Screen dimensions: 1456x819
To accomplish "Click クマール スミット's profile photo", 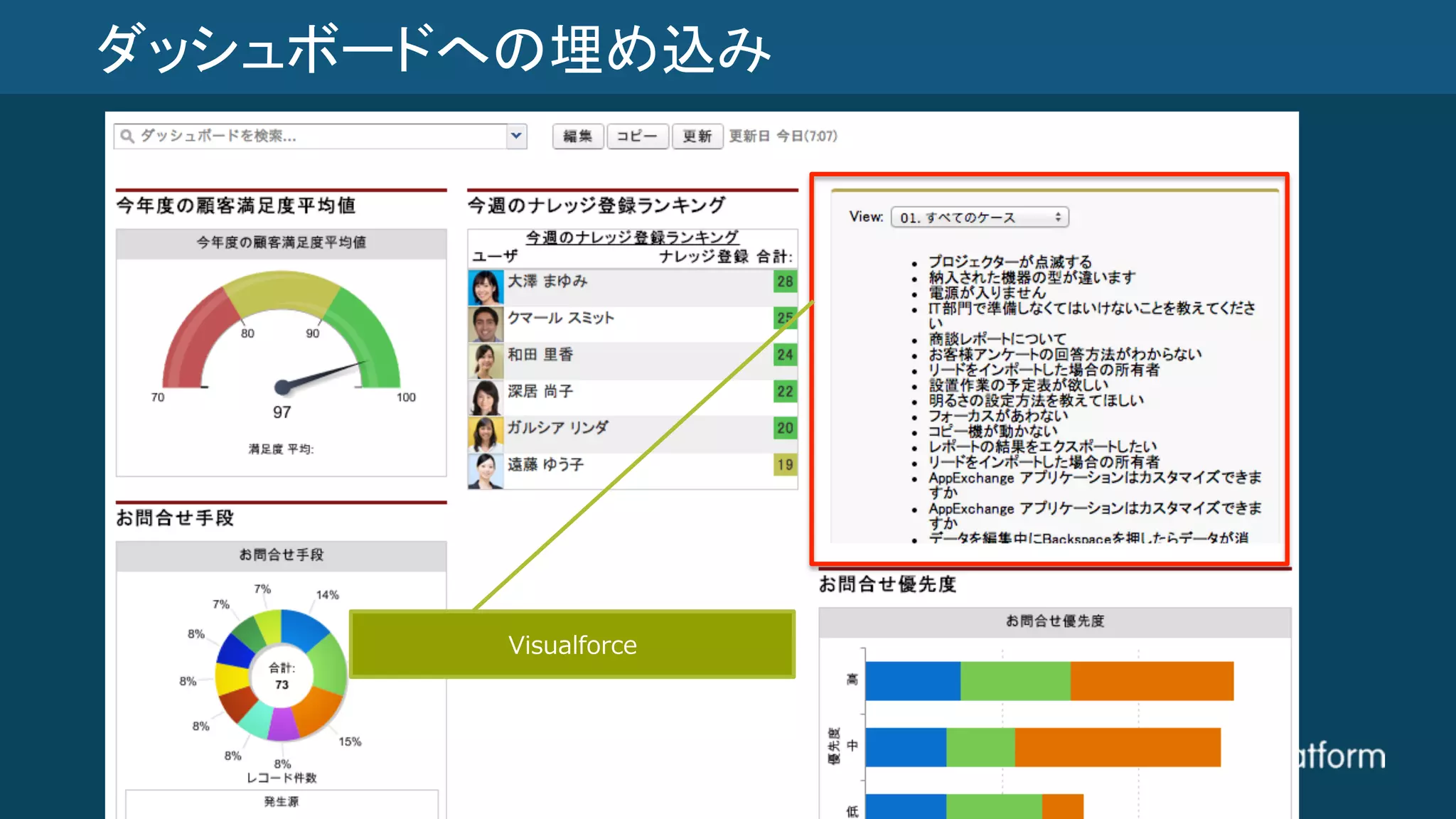I will pos(486,324).
